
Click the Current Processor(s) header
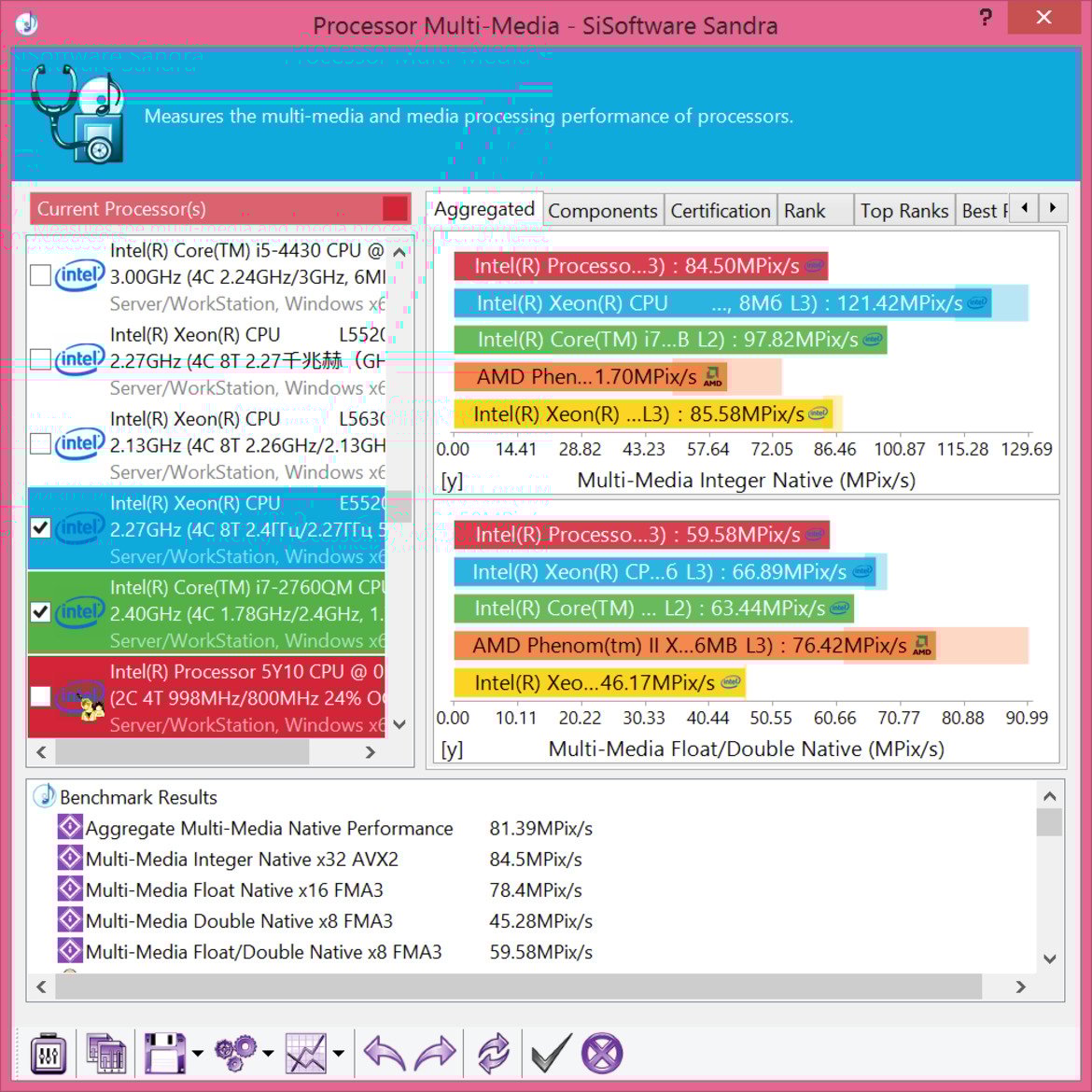point(220,209)
